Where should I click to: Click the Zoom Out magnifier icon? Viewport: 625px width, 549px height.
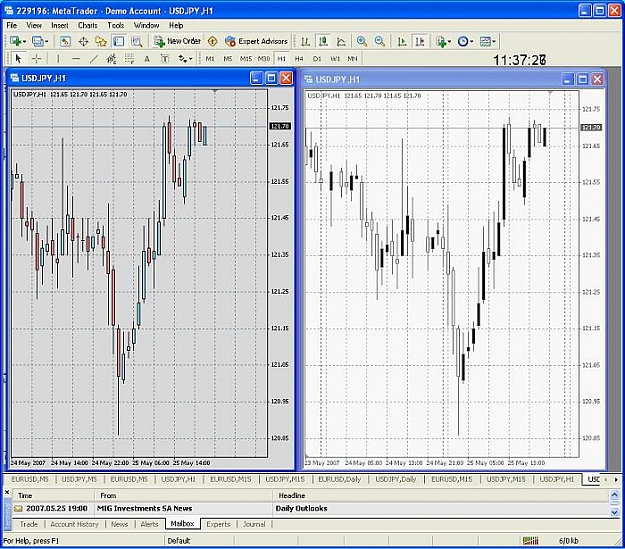pyautogui.click(x=380, y=41)
